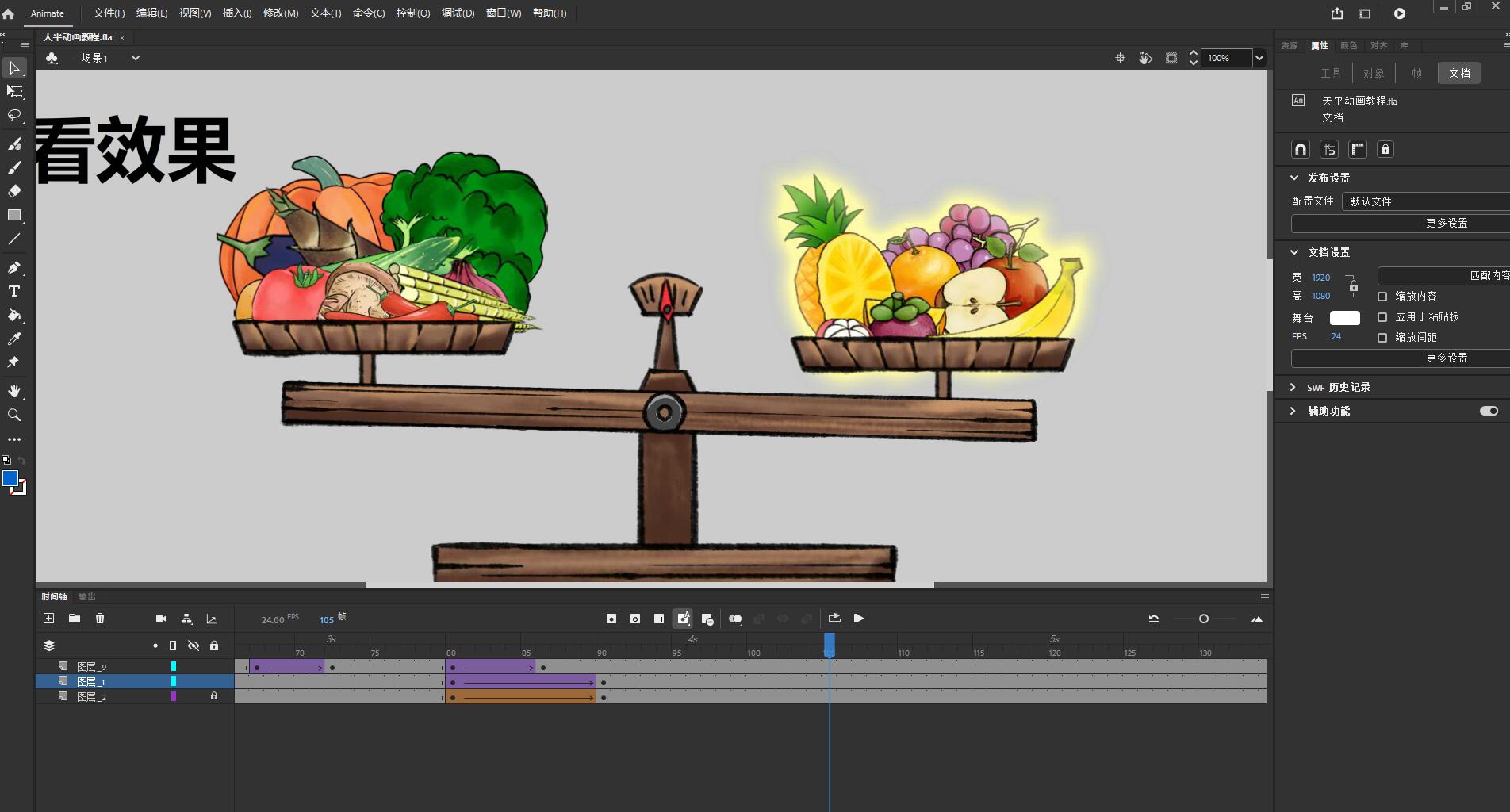1510x812 pixels.
Task: Open the properties panel options menu
Action: click(1506, 46)
